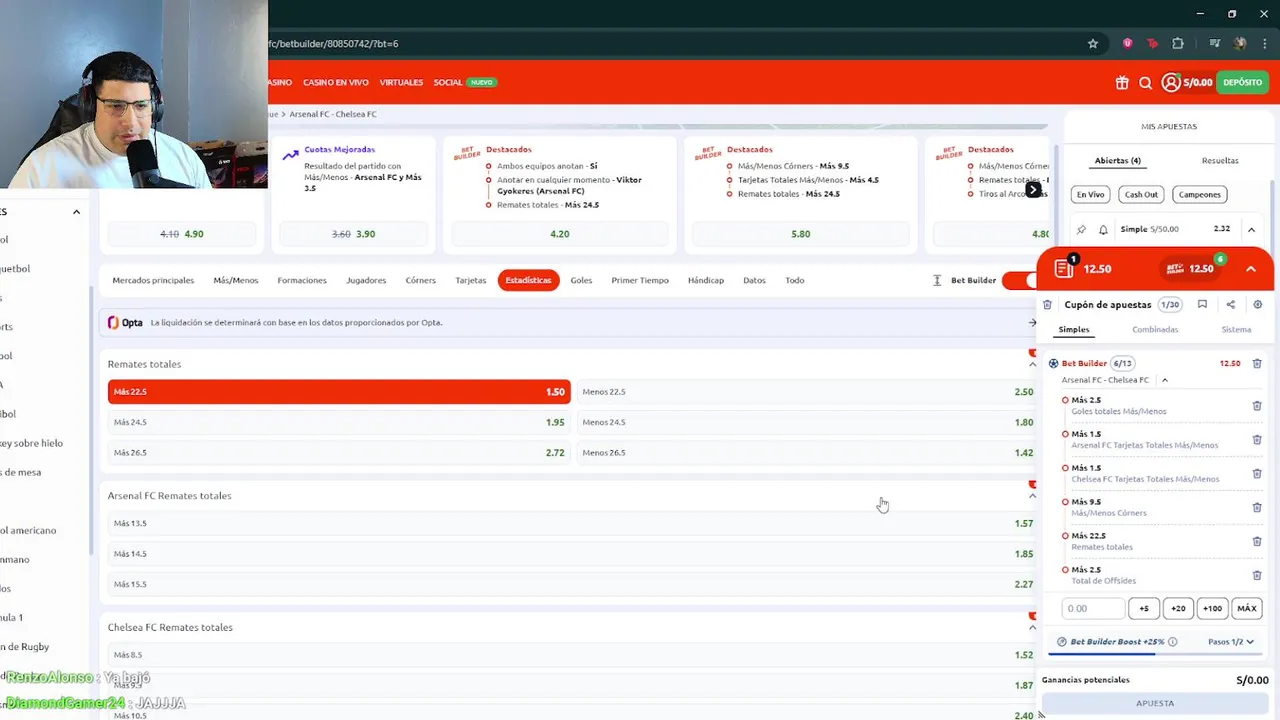Viewport: 1280px width, 720px height.
Task: Save coupon with the bookmark icon
Action: coord(1202,305)
